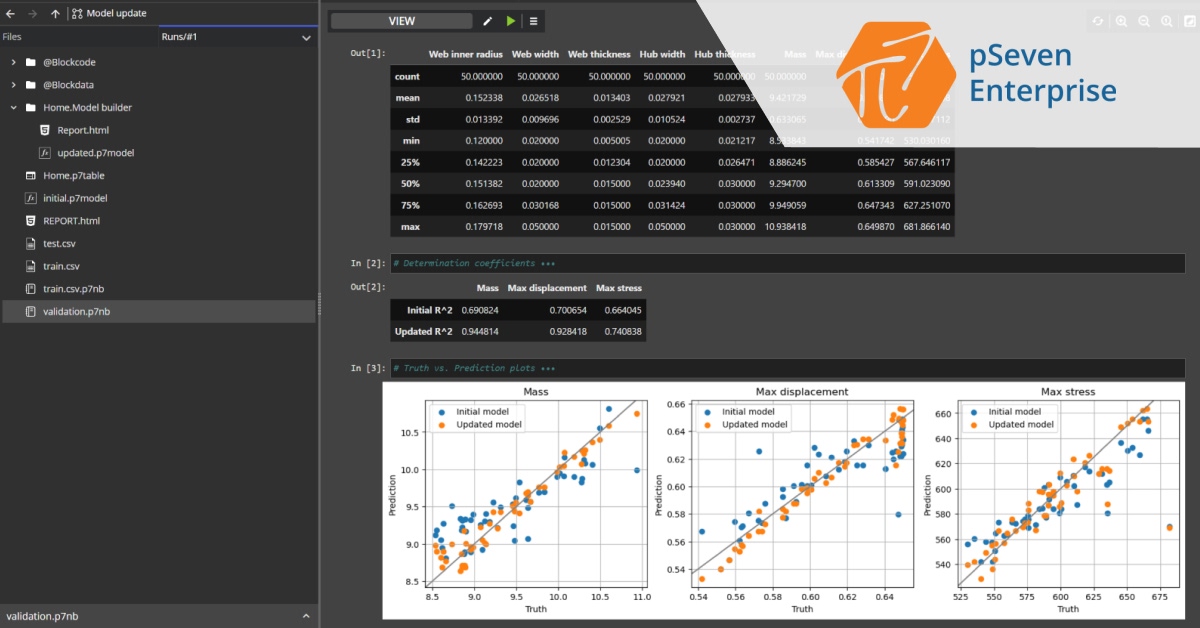Expand the @Blockcode folder

16,62
